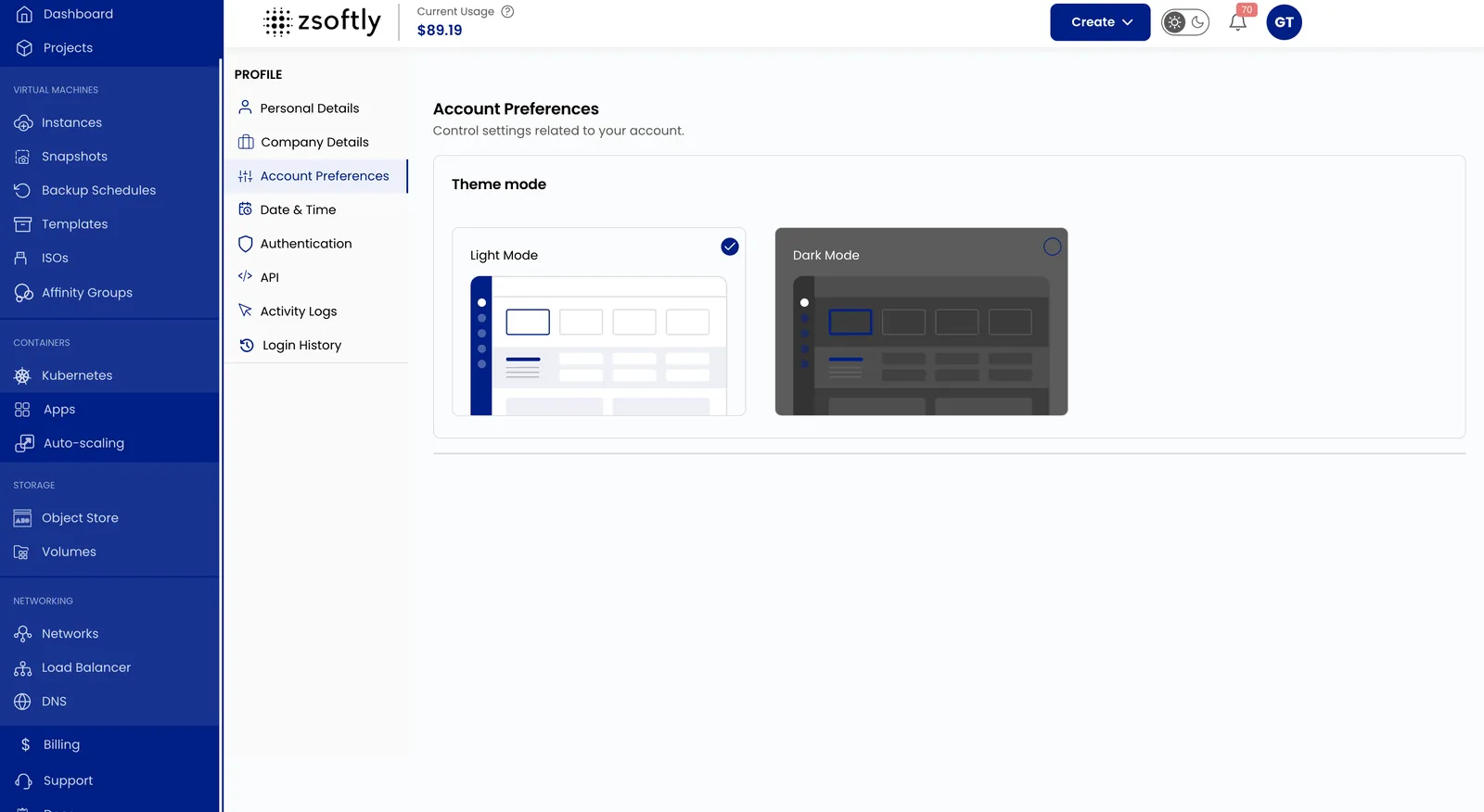The width and height of the screenshot is (1484, 812).
Task: Open Date & Time settings
Action: pyautogui.click(x=316, y=209)
